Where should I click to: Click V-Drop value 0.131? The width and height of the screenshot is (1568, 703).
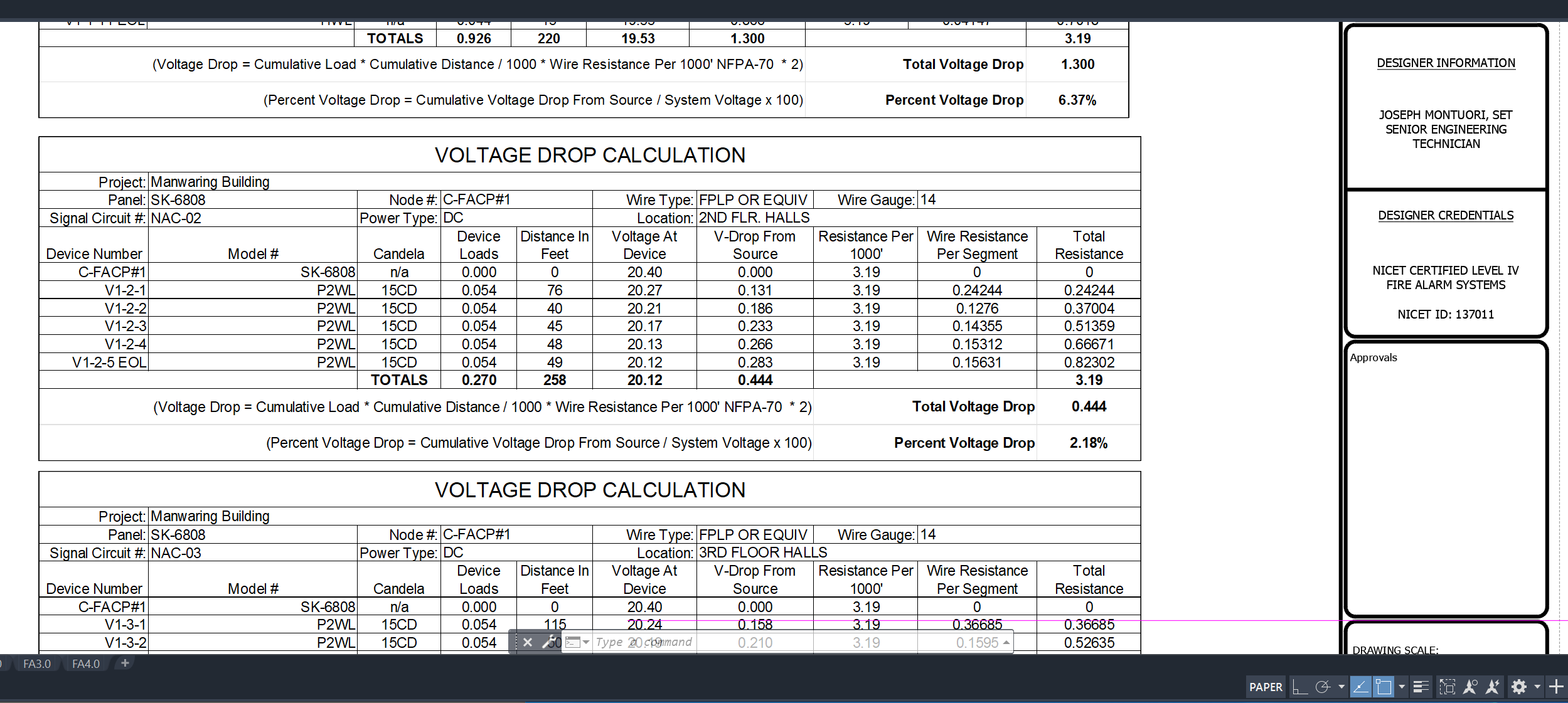[x=755, y=290]
